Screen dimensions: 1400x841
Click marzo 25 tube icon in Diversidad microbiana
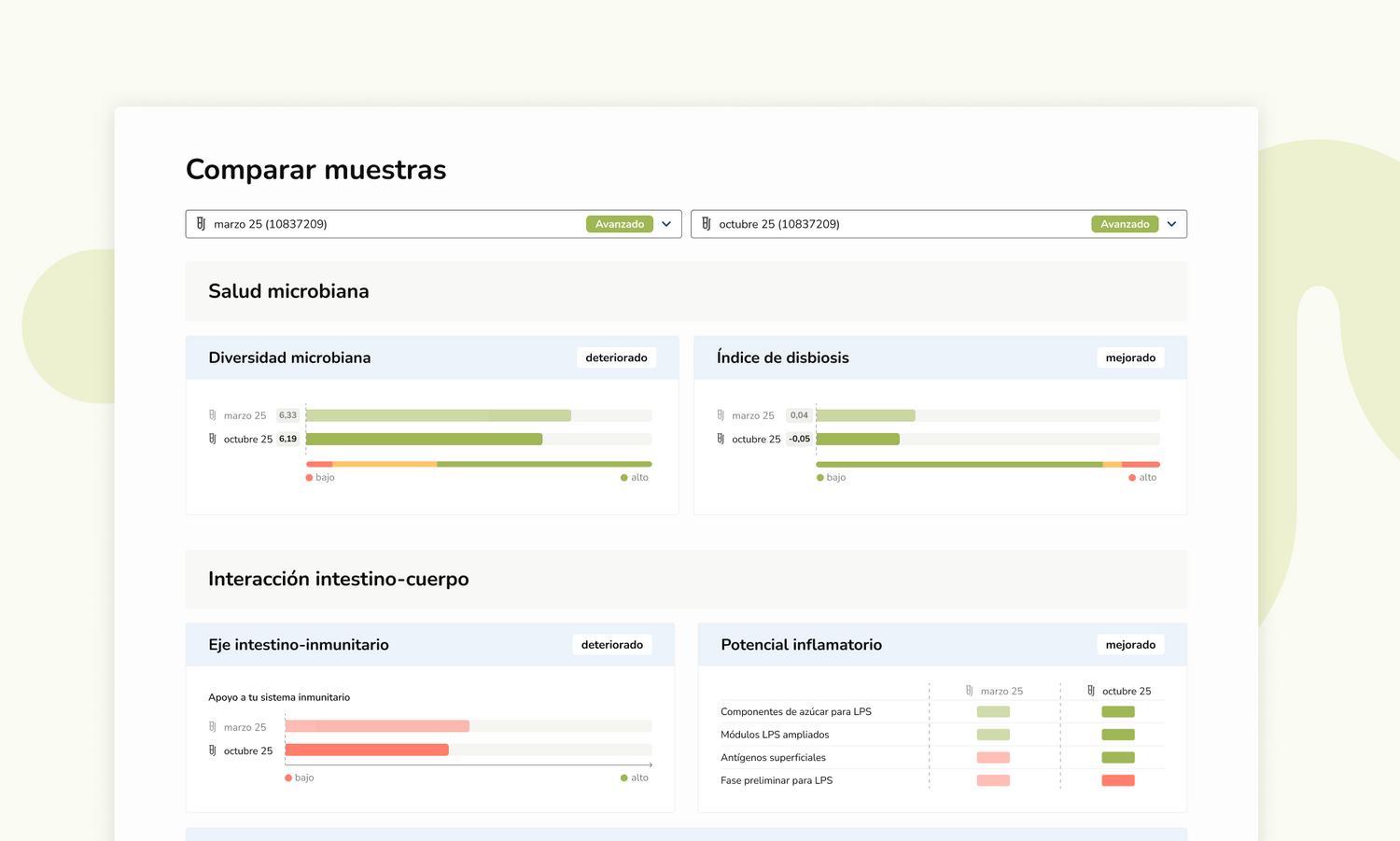213,415
